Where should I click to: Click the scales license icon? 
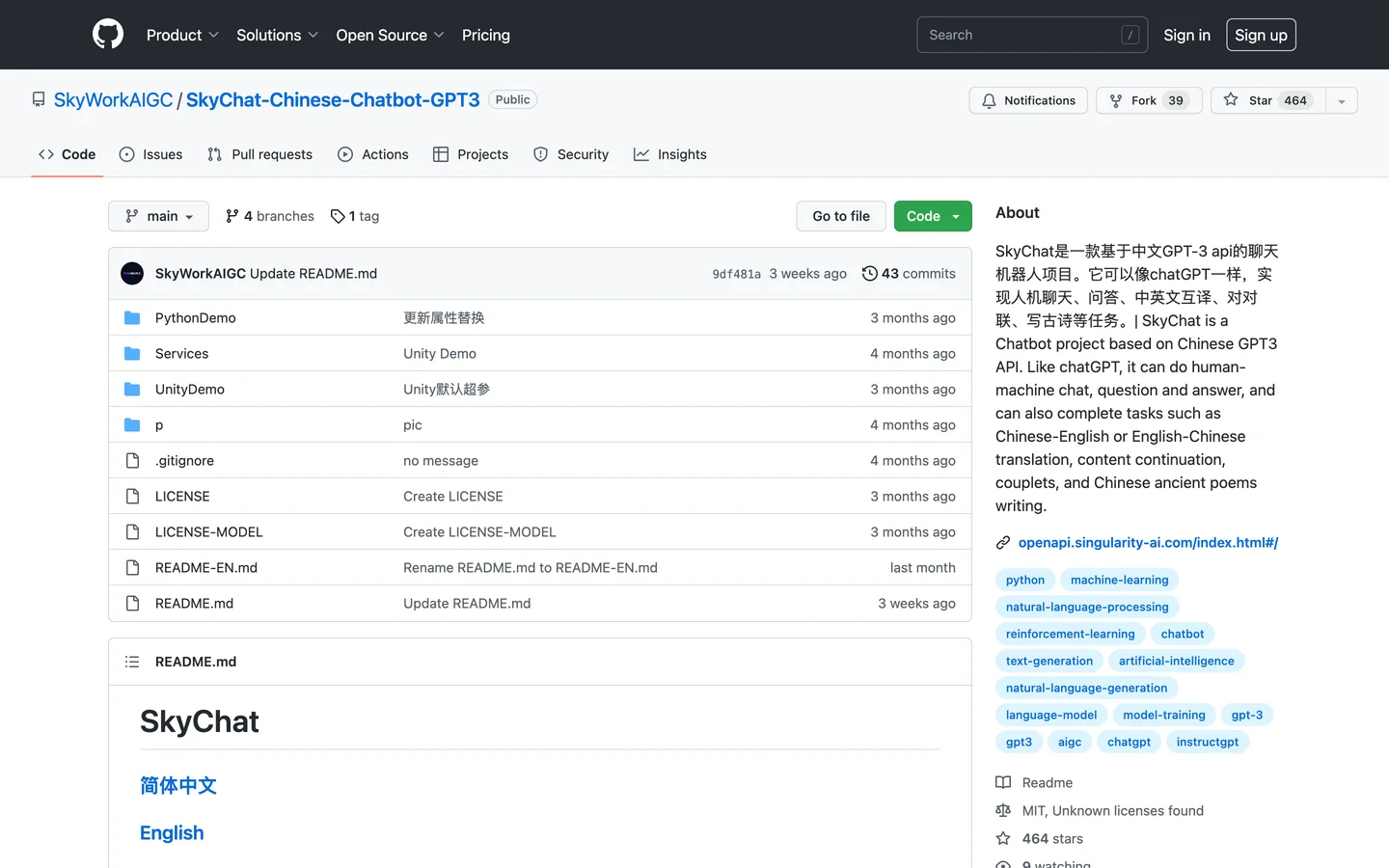click(x=1003, y=811)
